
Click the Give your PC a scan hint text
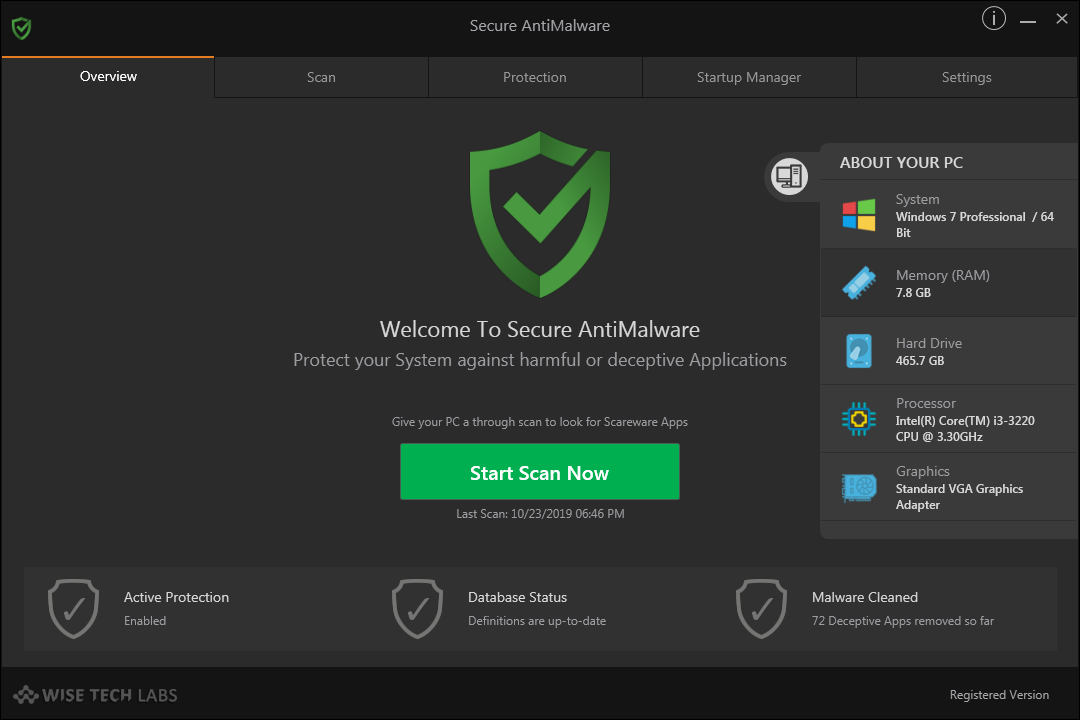point(540,422)
